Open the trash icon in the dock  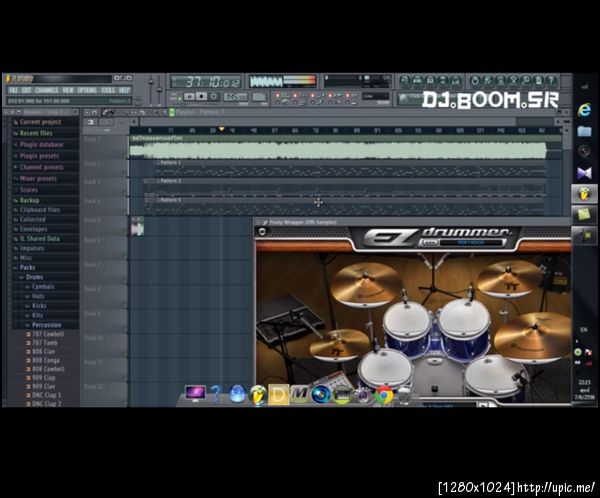point(404,395)
